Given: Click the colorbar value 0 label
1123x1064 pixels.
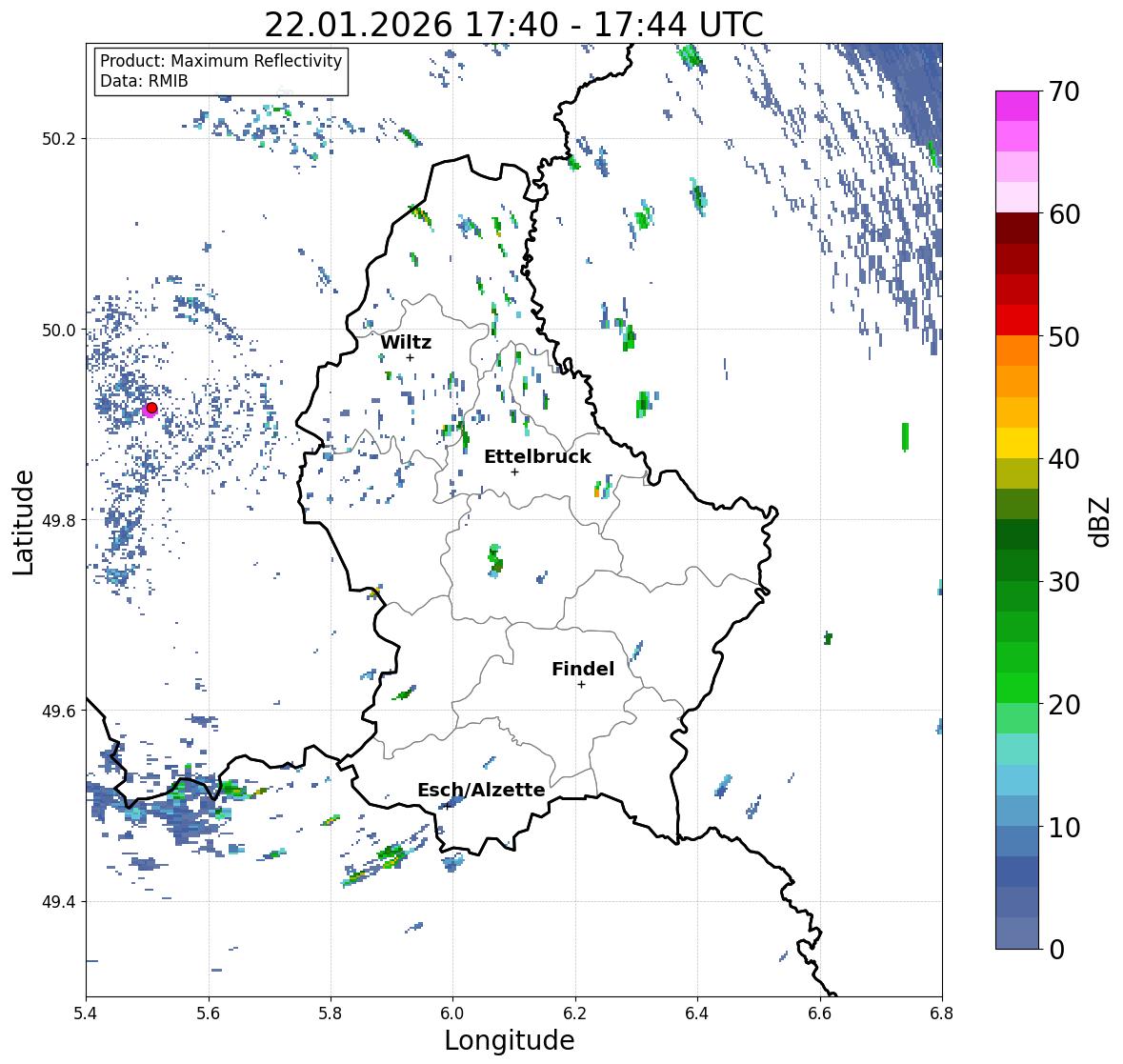Looking at the screenshot, I should (x=1056, y=950).
